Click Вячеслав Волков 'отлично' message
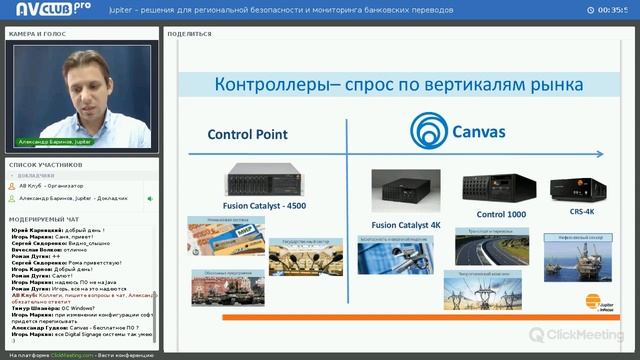The width and height of the screenshot is (640, 360). coord(49,250)
